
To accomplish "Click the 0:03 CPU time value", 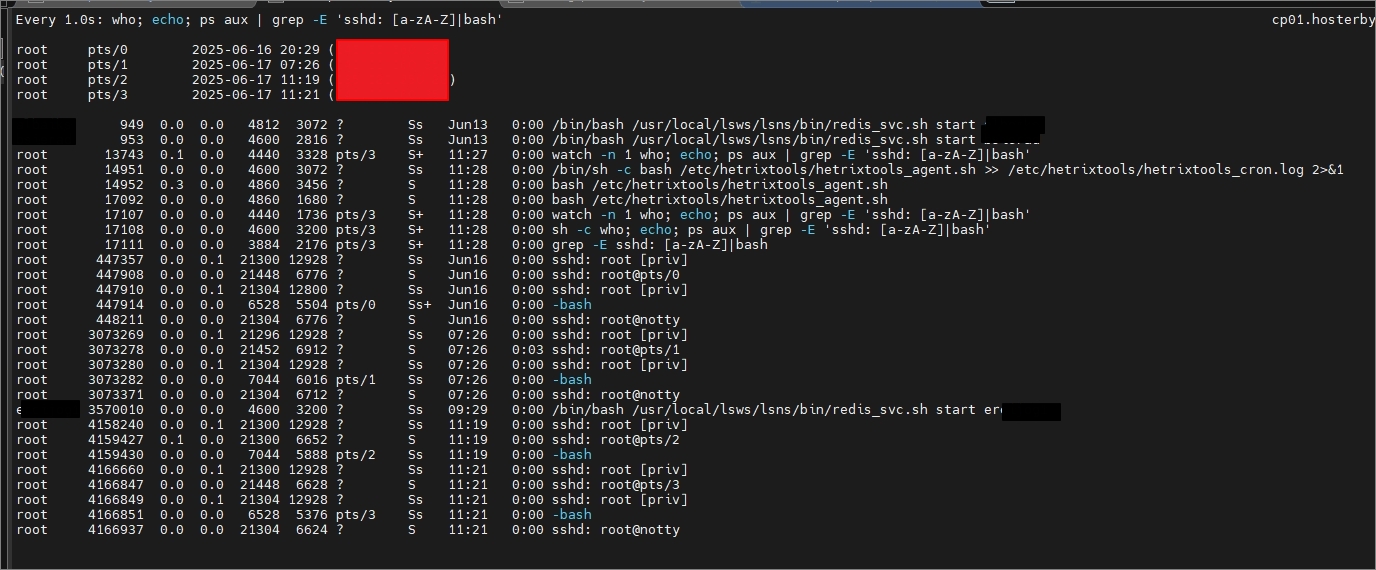I will (527, 350).
